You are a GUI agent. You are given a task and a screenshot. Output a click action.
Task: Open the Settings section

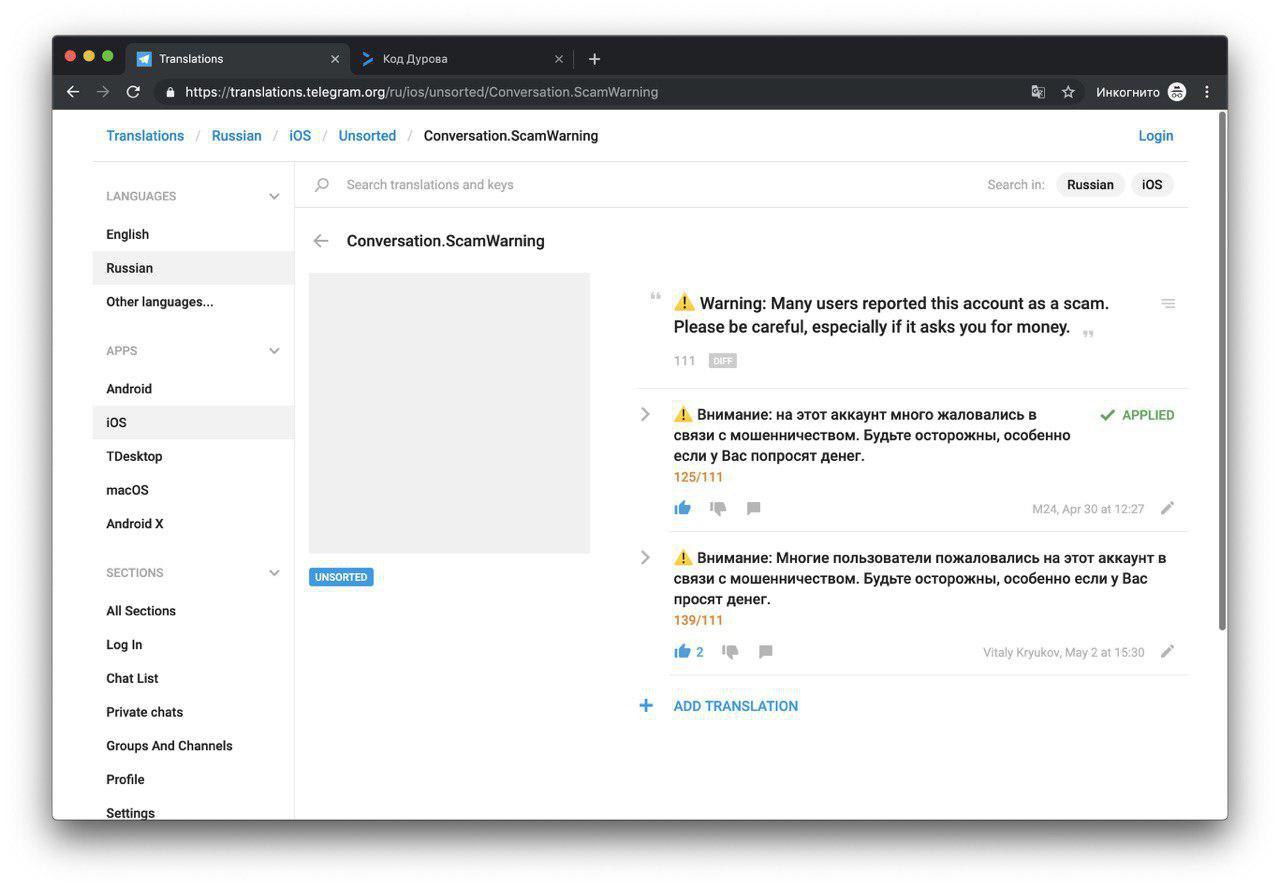(x=193, y=809)
